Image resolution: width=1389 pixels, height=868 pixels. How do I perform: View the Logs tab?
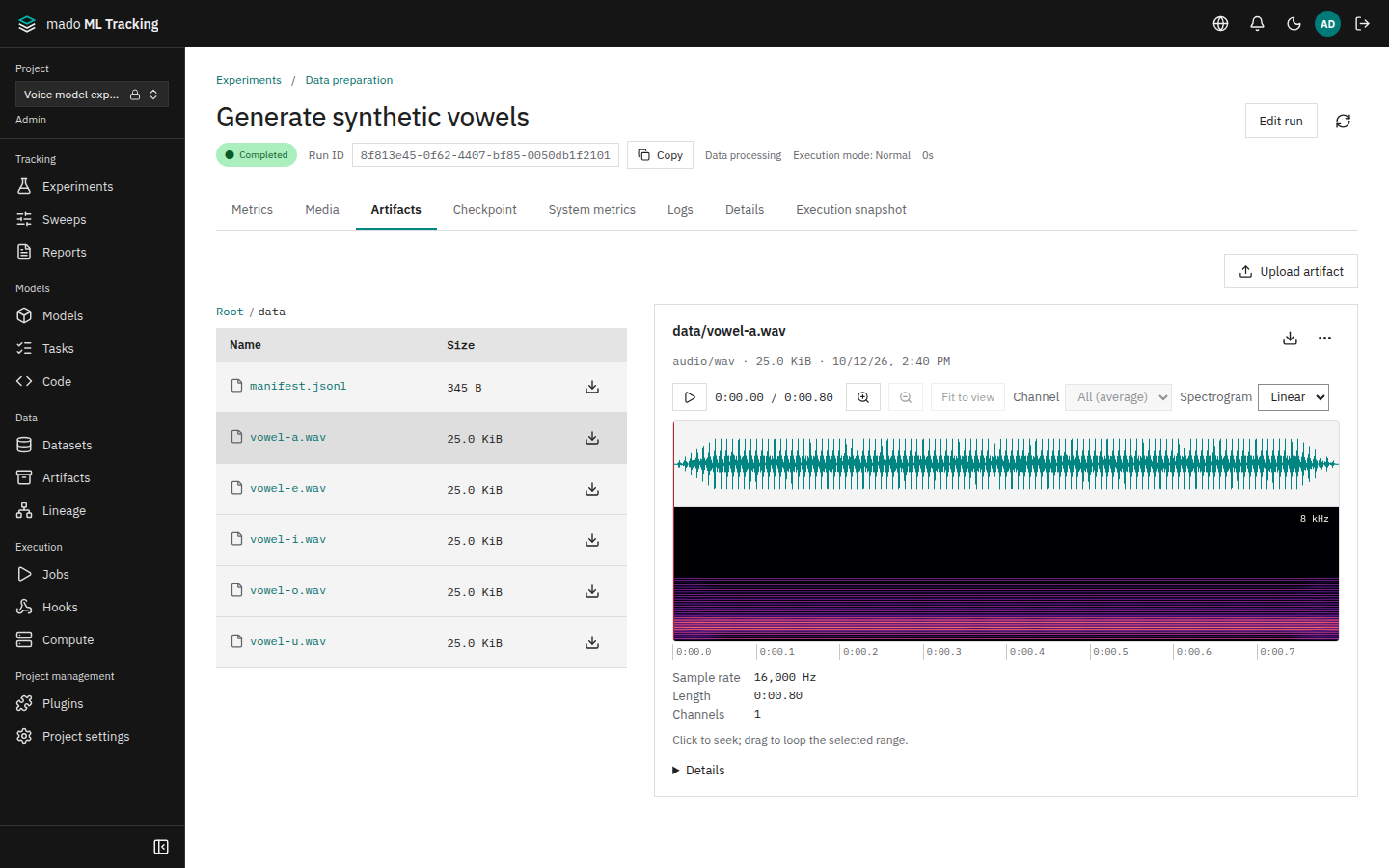(680, 210)
